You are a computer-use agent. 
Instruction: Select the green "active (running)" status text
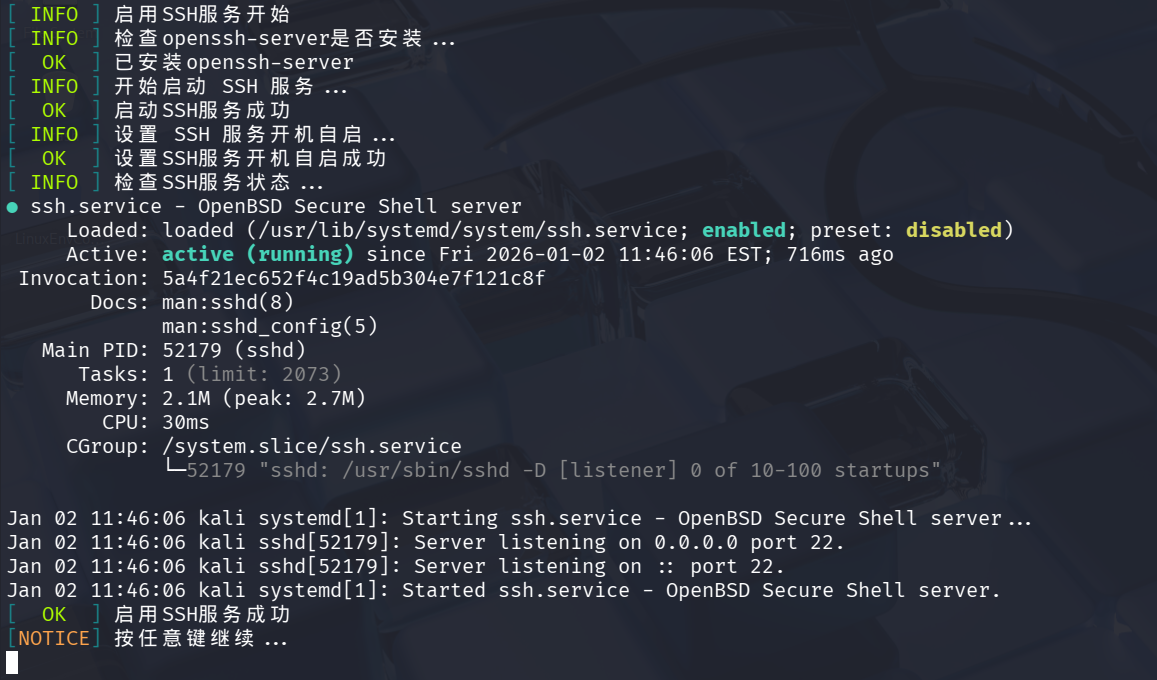click(x=258, y=254)
